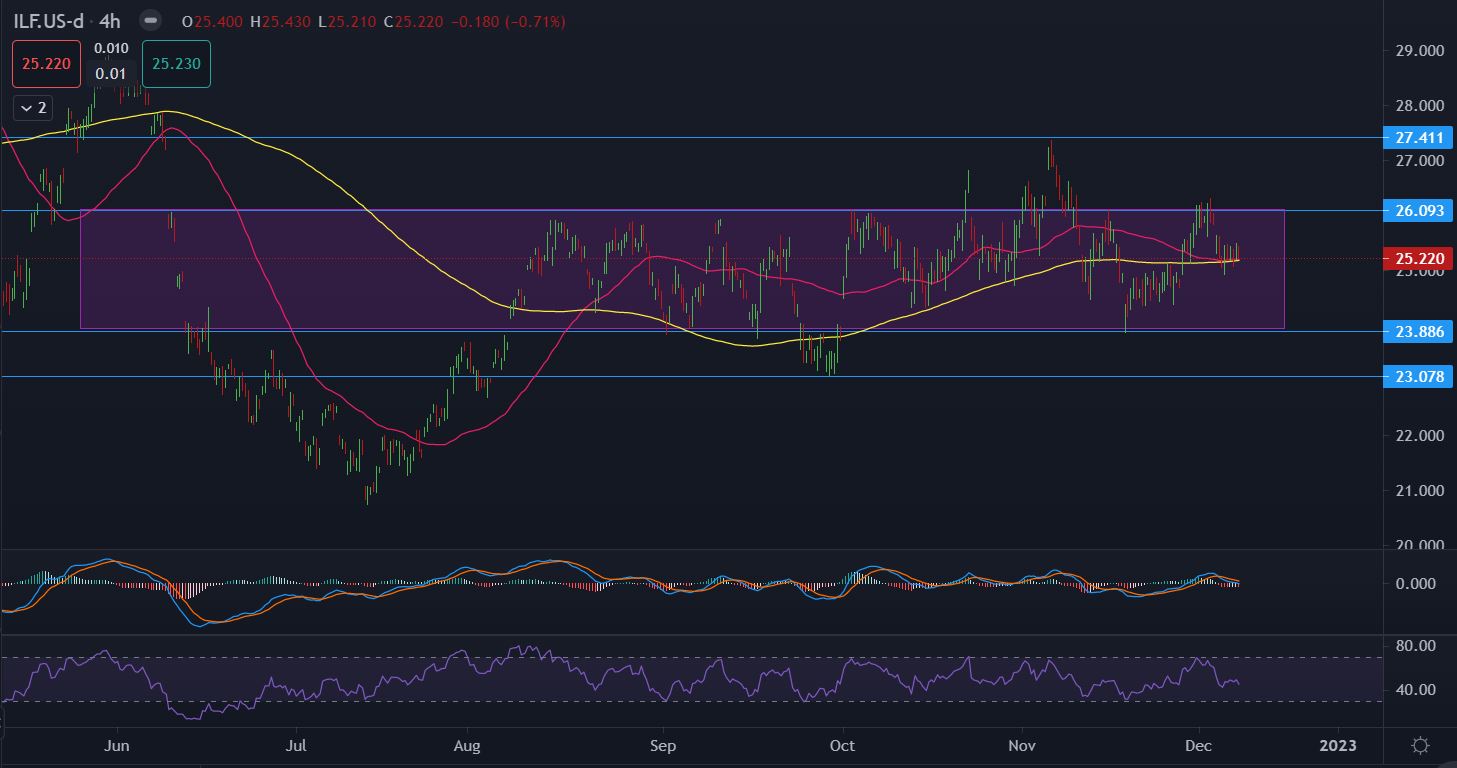Click the 0.01 order quantity field

(x=110, y=73)
